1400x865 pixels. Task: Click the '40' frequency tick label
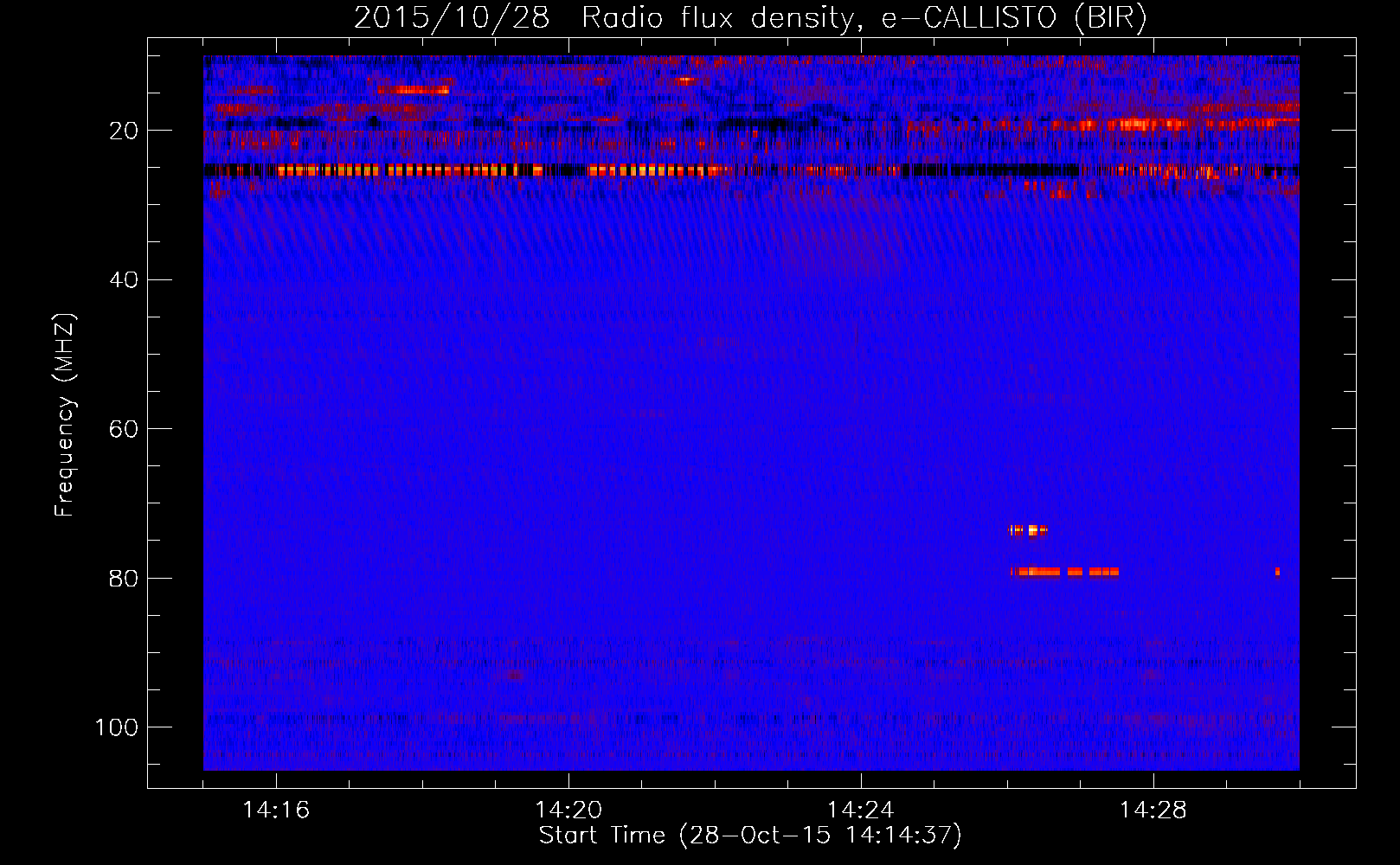point(124,279)
